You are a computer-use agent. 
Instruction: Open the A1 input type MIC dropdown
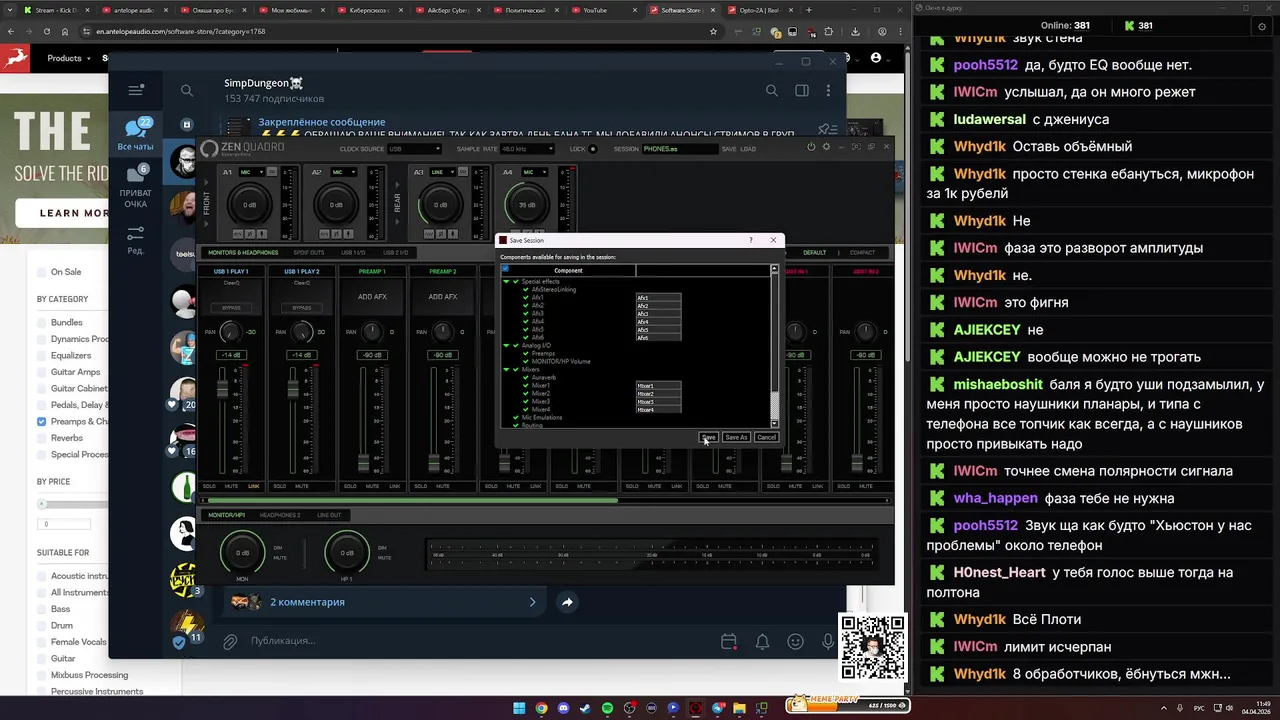250,172
